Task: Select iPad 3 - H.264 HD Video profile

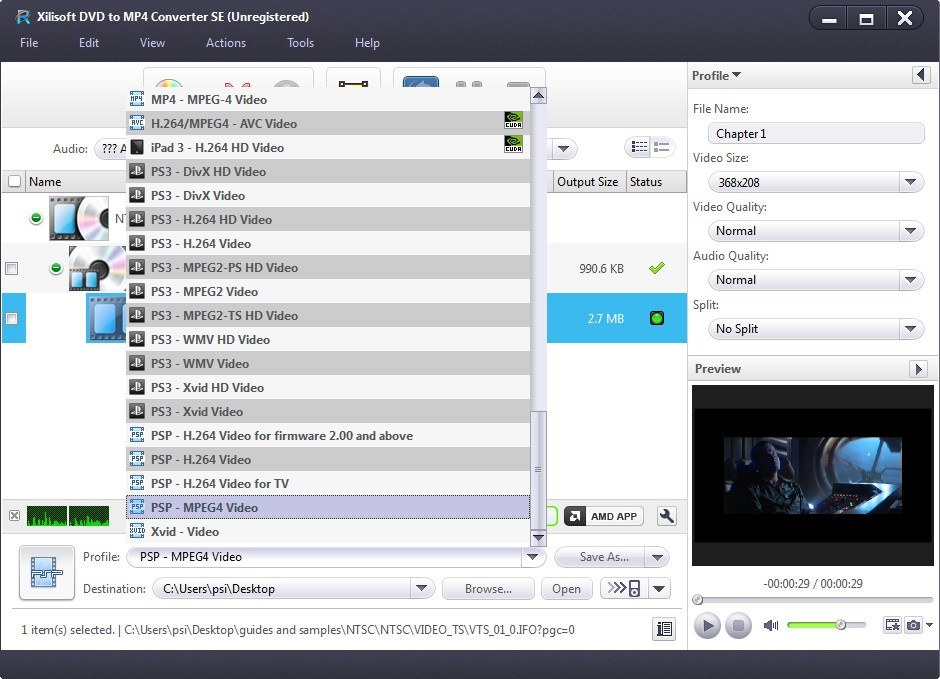Action: pos(328,147)
